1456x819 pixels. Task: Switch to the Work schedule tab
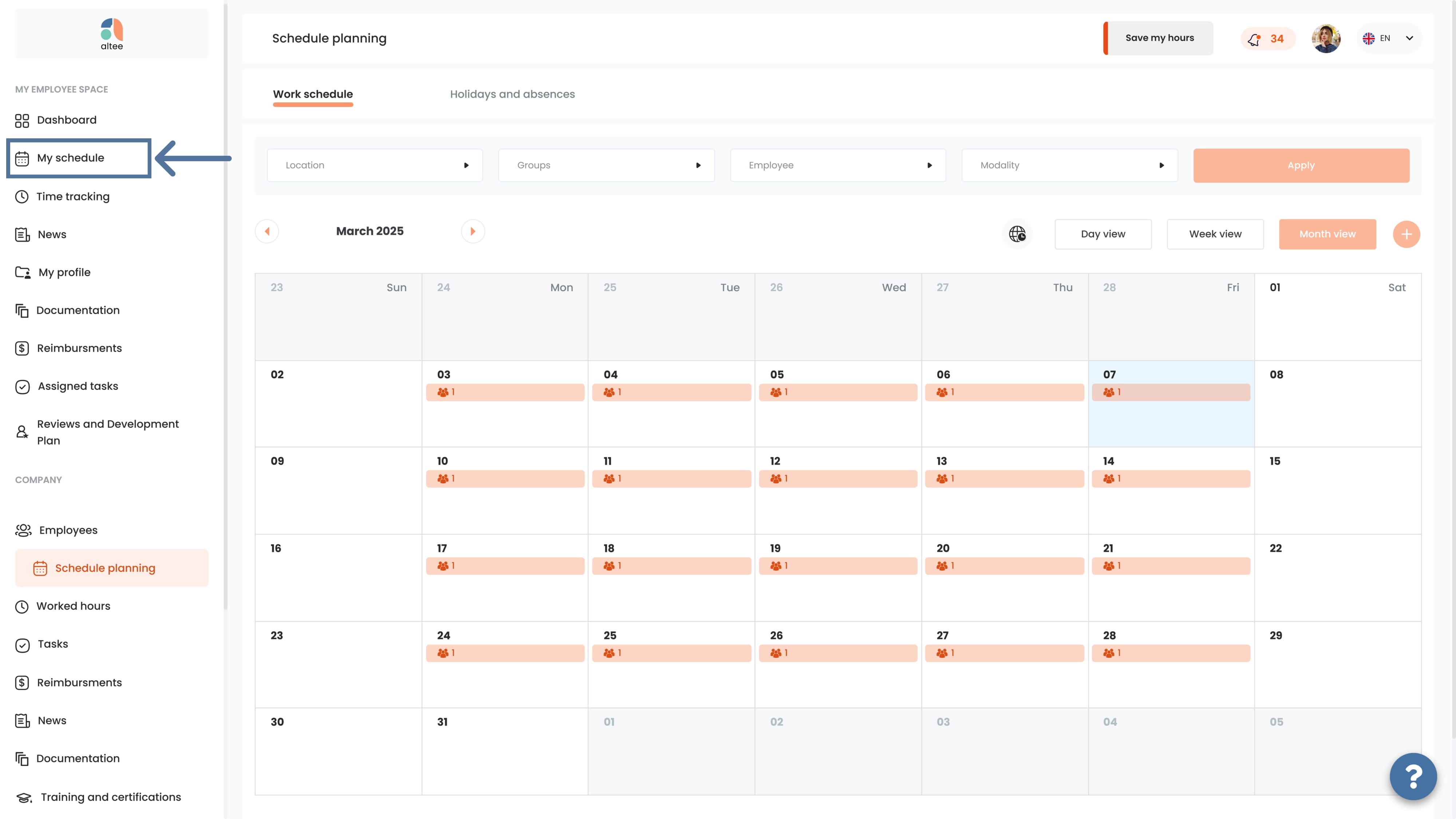(x=313, y=94)
